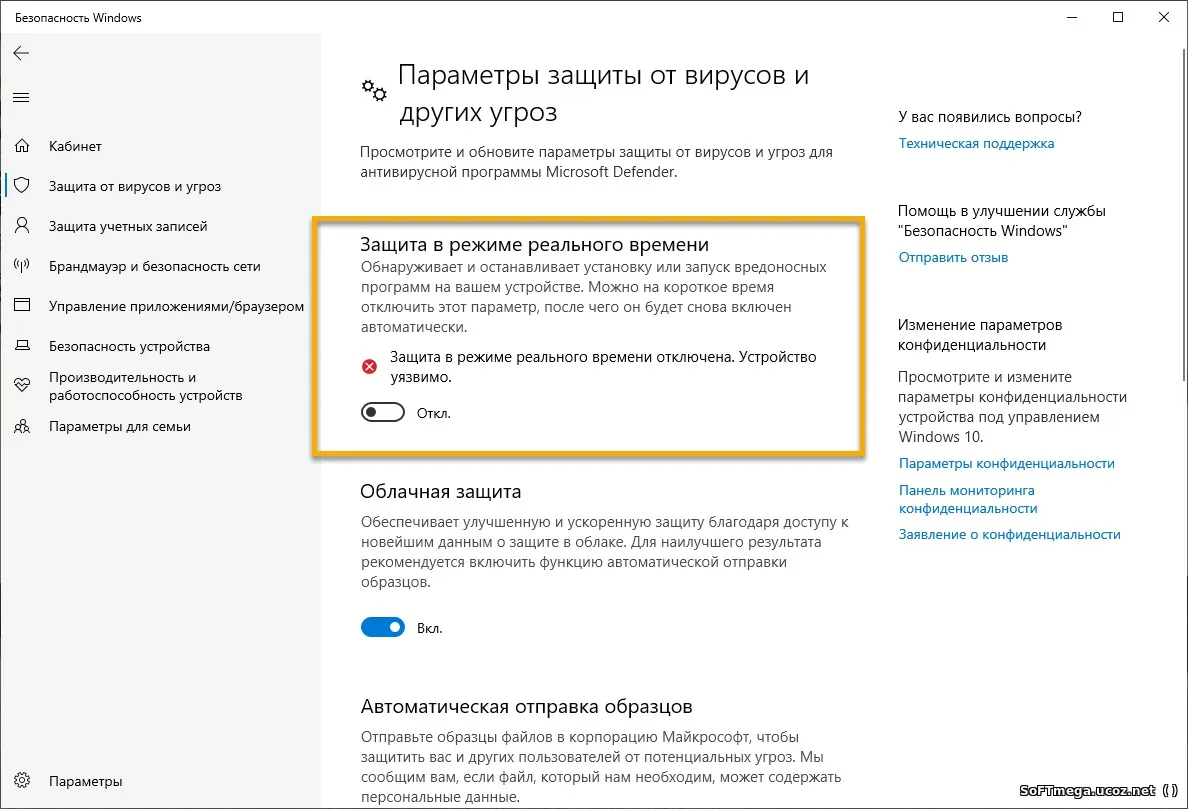The image size is (1188, 809).
Task: Open Параметры конфиденциальности
Action: pyautogui.click(x=1006, y=463)
